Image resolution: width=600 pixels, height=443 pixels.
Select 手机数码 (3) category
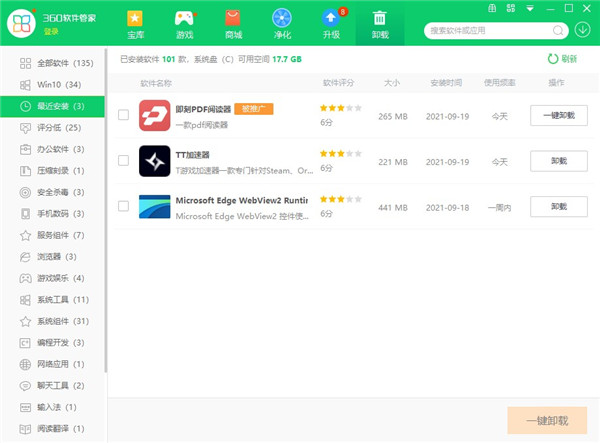(x=52, y=213)
